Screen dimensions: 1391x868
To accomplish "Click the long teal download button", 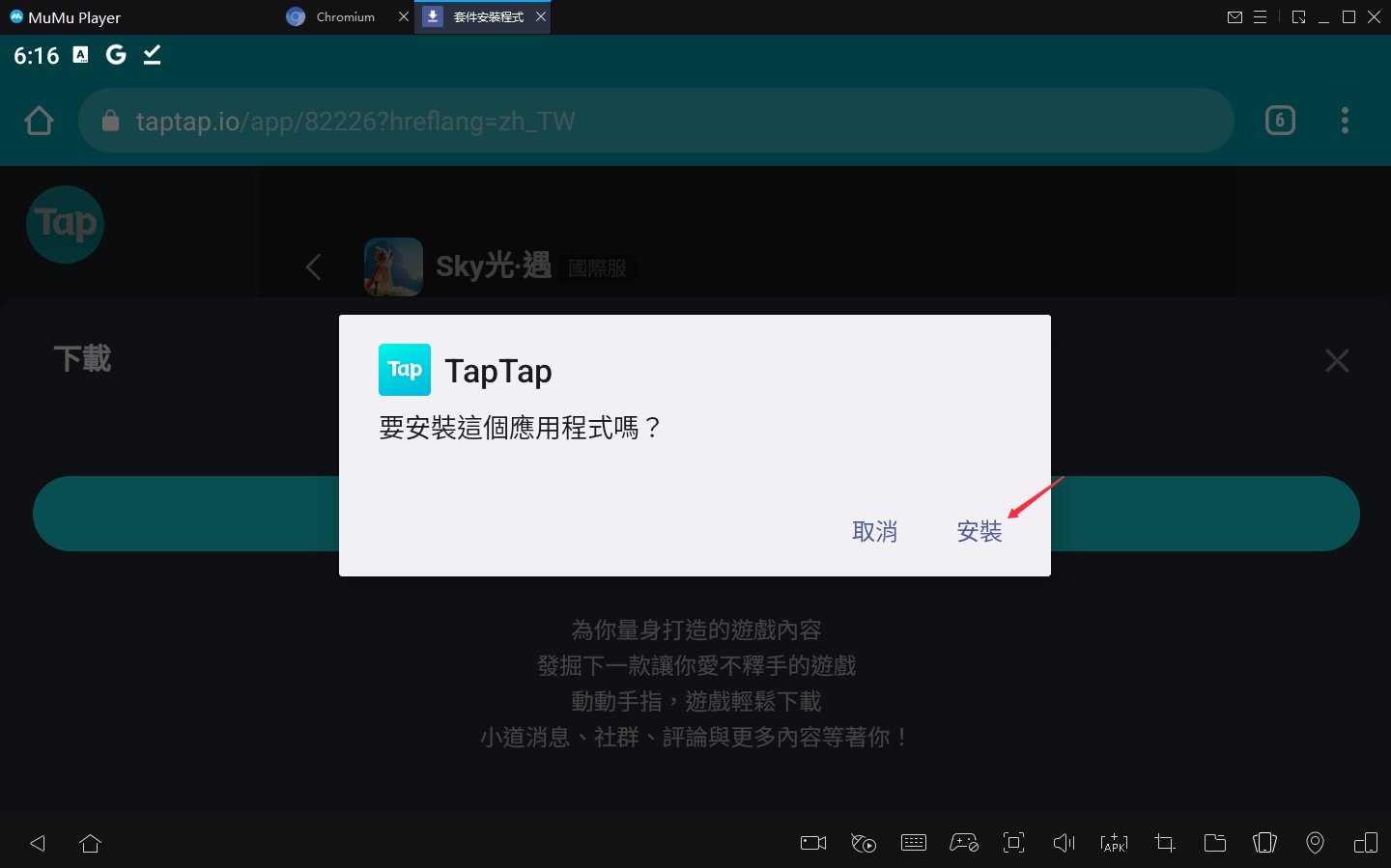I will [x=696, y=514].
